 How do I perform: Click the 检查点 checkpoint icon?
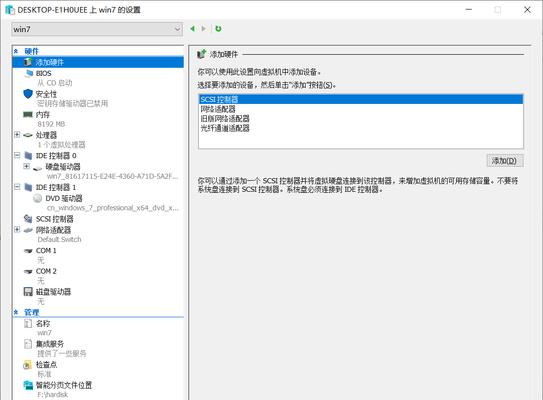pos(28,365)
